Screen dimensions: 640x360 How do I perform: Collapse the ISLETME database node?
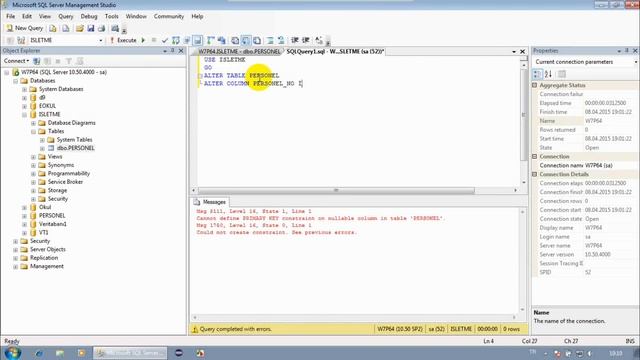click(24, 115)
